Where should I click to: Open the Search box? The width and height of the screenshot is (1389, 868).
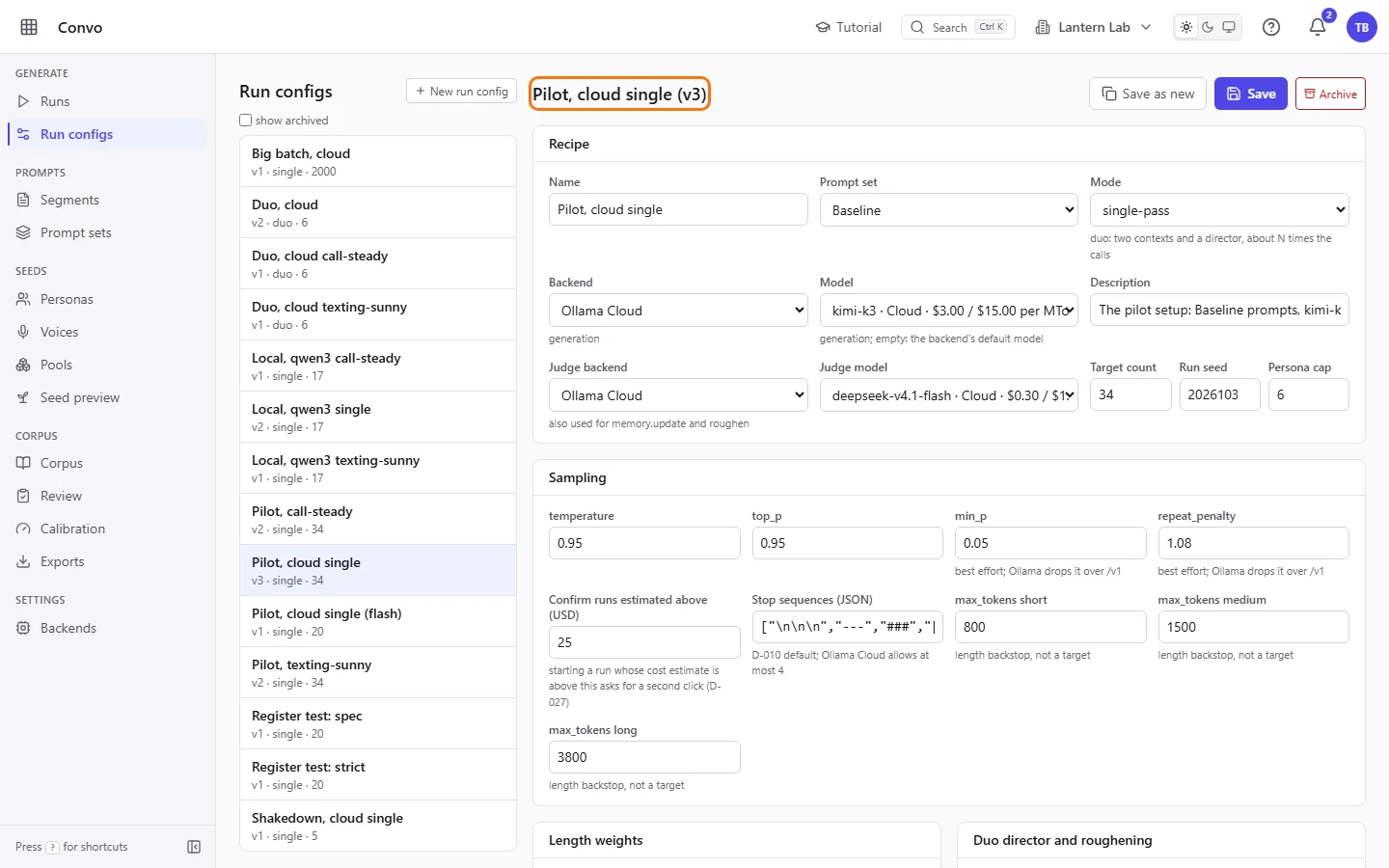958,27
